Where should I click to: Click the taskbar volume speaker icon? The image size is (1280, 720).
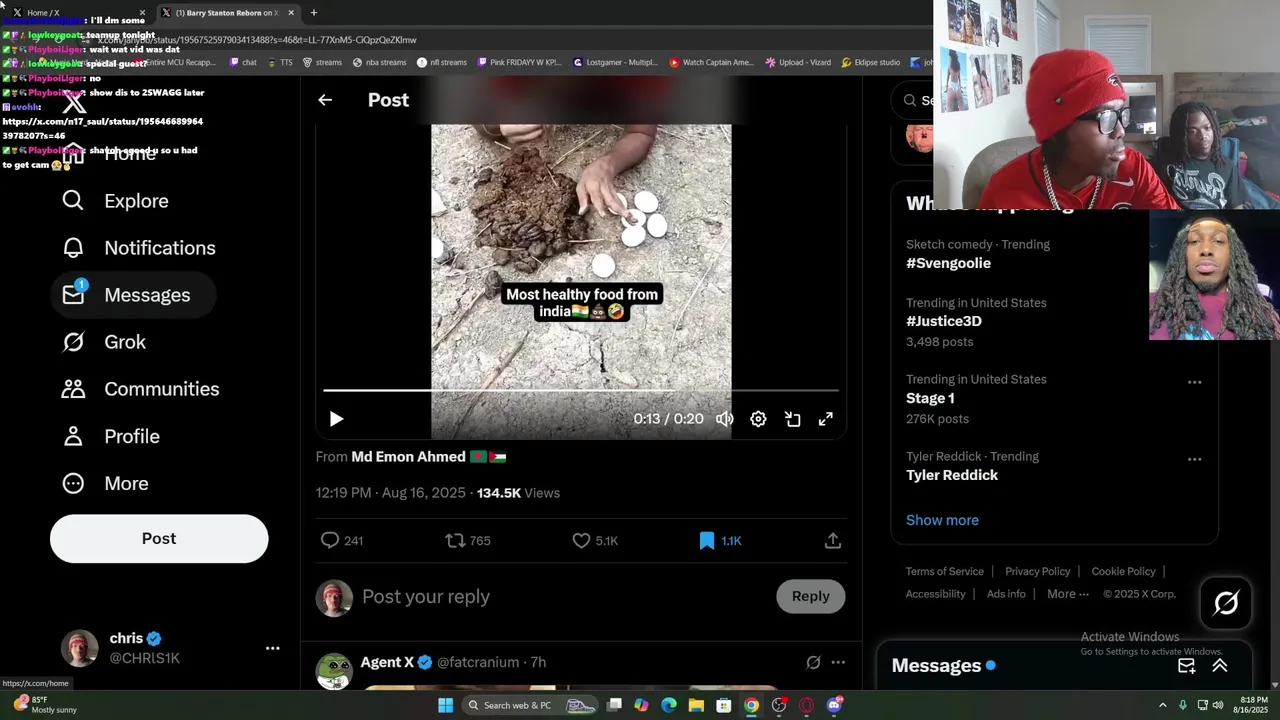tap(1217, 705)
